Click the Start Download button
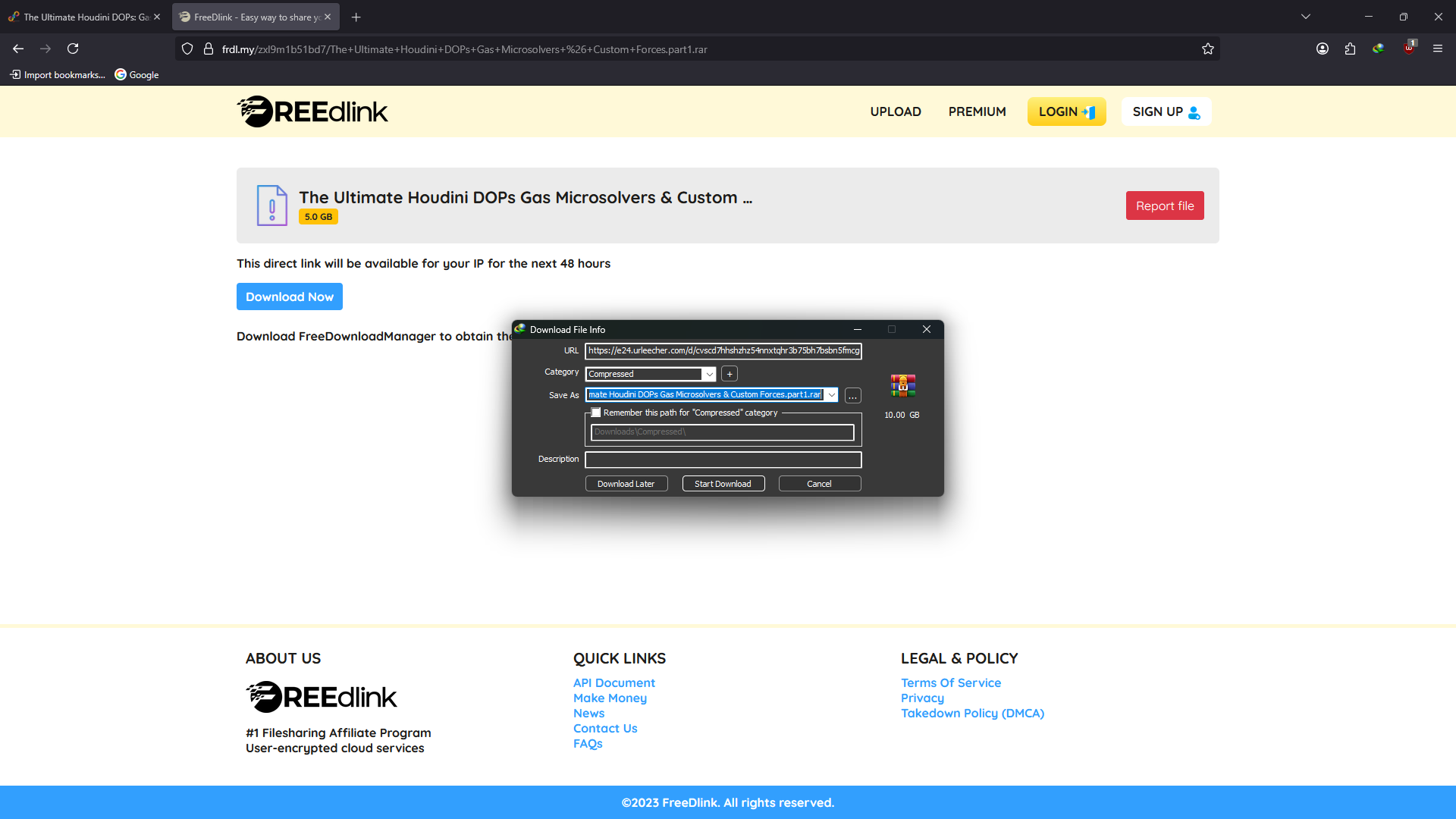Image resolution: width=1456 pixels, height=819 pixels. click(x=723, y=484)
